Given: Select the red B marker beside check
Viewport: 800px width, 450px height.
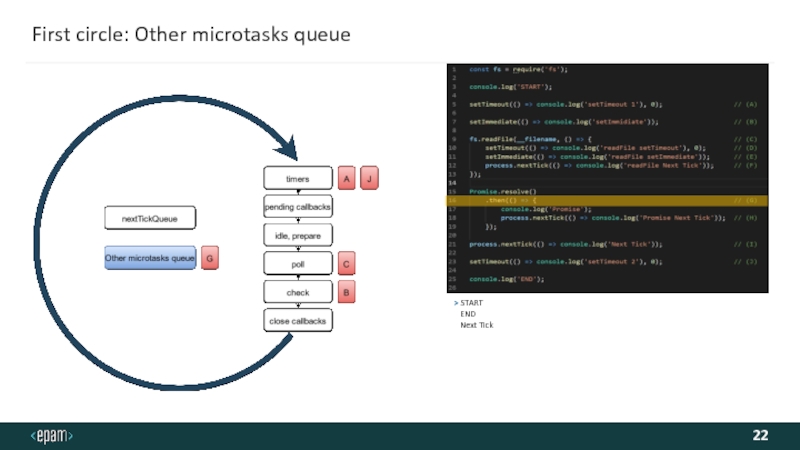Looking at the screenshot, I should [x=346, y=293].
